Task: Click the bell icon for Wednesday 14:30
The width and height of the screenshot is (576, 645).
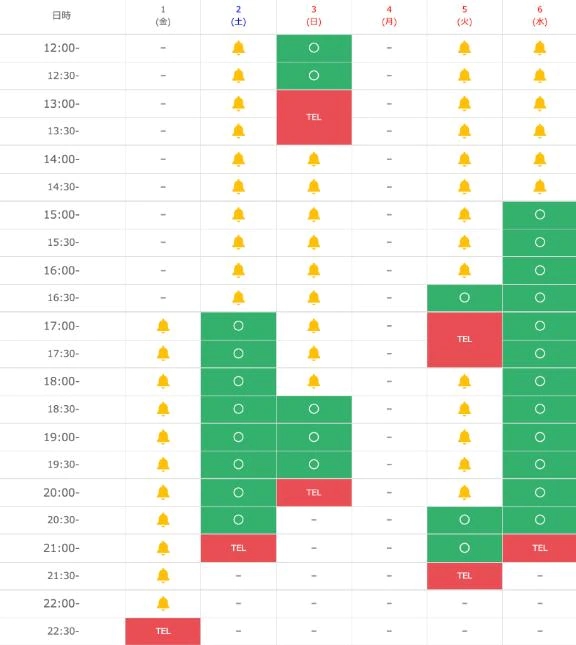Action: [539, 187]
